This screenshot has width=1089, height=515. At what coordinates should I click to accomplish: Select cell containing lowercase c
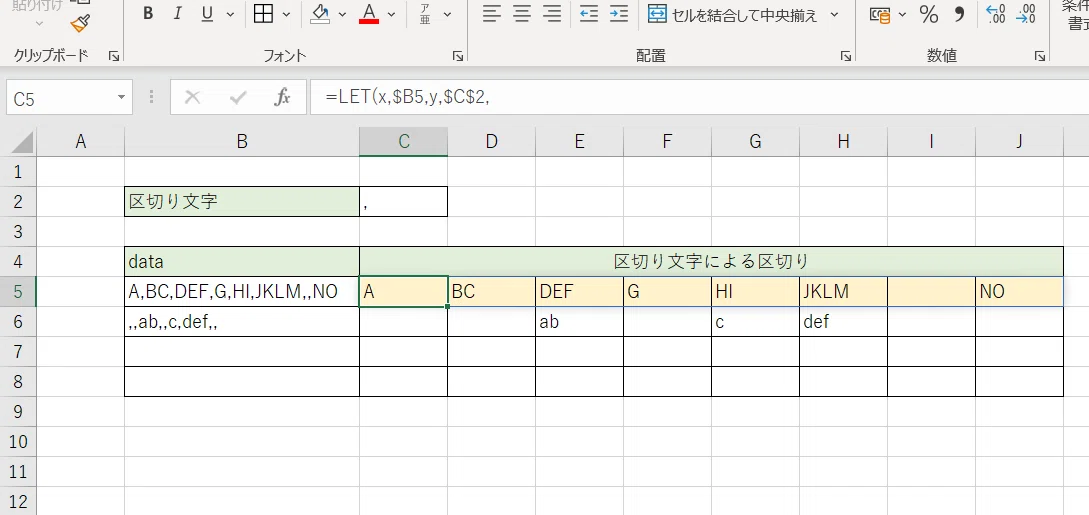click(x=755, y=321)
